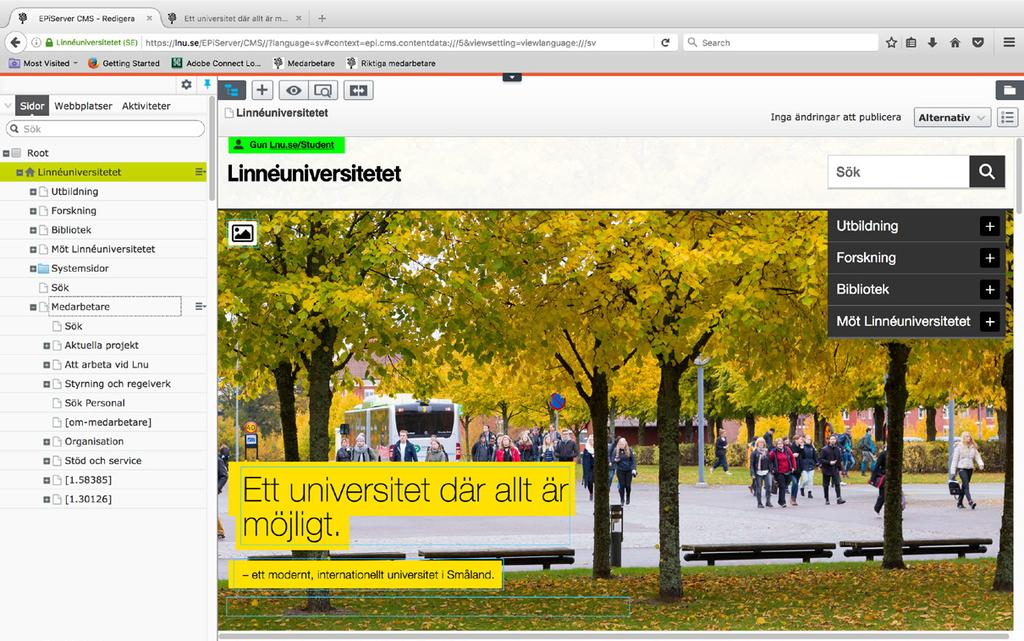Select Styrning och regelverk page
1024x641 pixels.
118,384
